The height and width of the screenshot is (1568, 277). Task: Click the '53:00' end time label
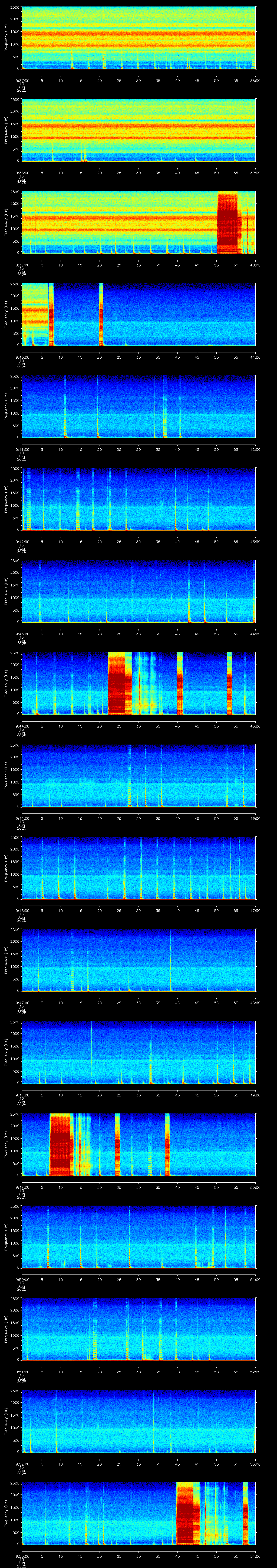[x=256, y=1464]
